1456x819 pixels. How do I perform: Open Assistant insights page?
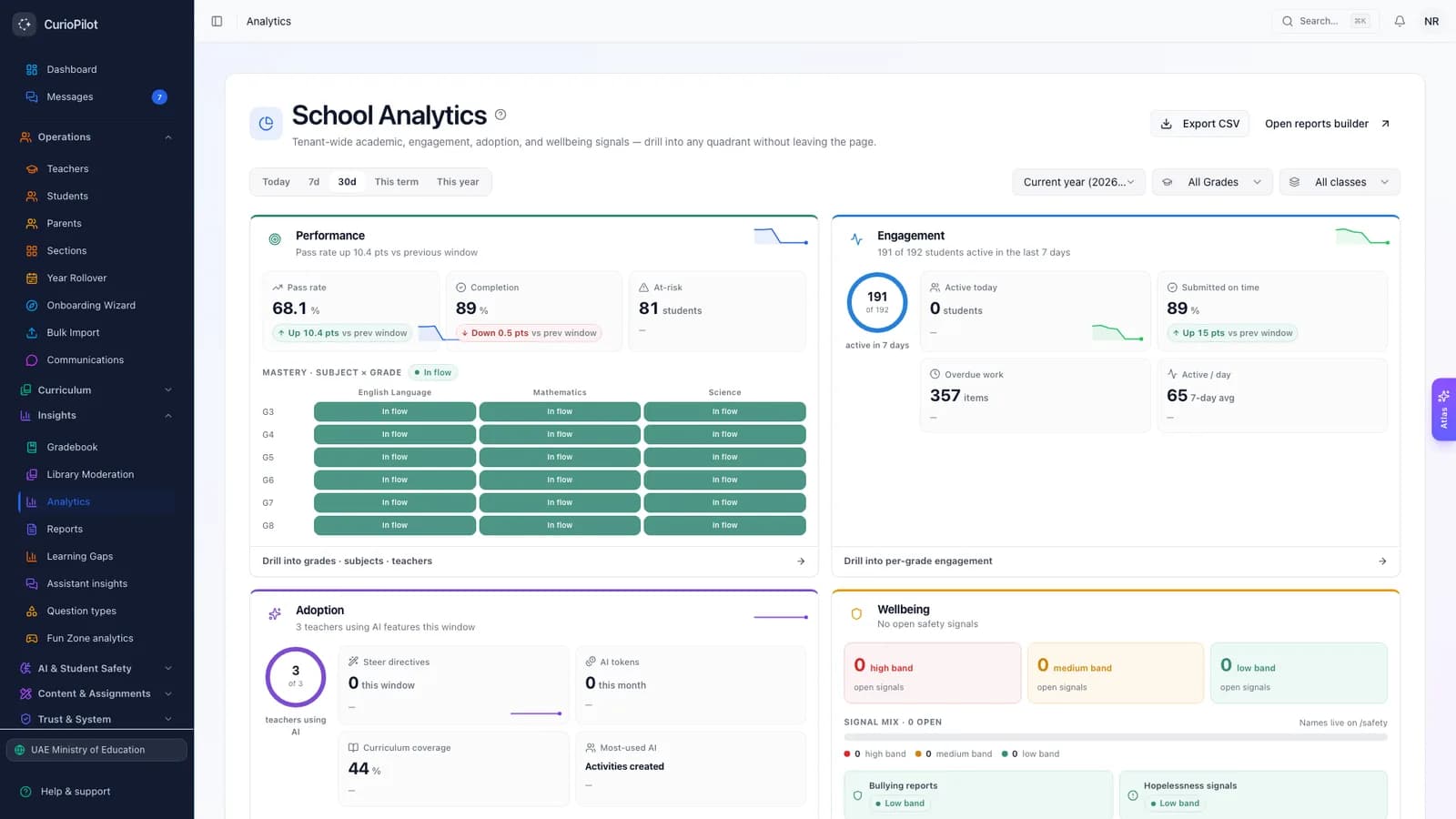pos(96,583)
